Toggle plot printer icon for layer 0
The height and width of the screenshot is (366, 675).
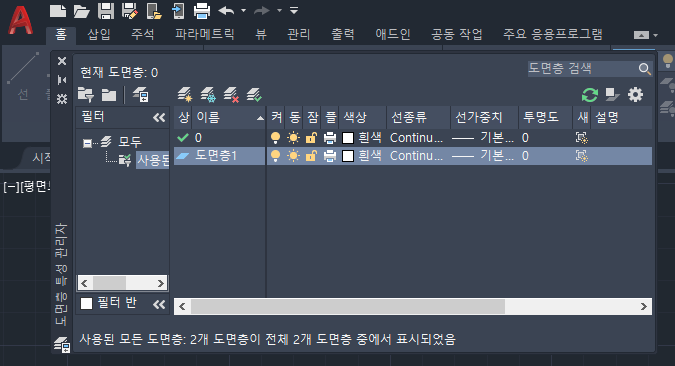[x=330, y=138]
